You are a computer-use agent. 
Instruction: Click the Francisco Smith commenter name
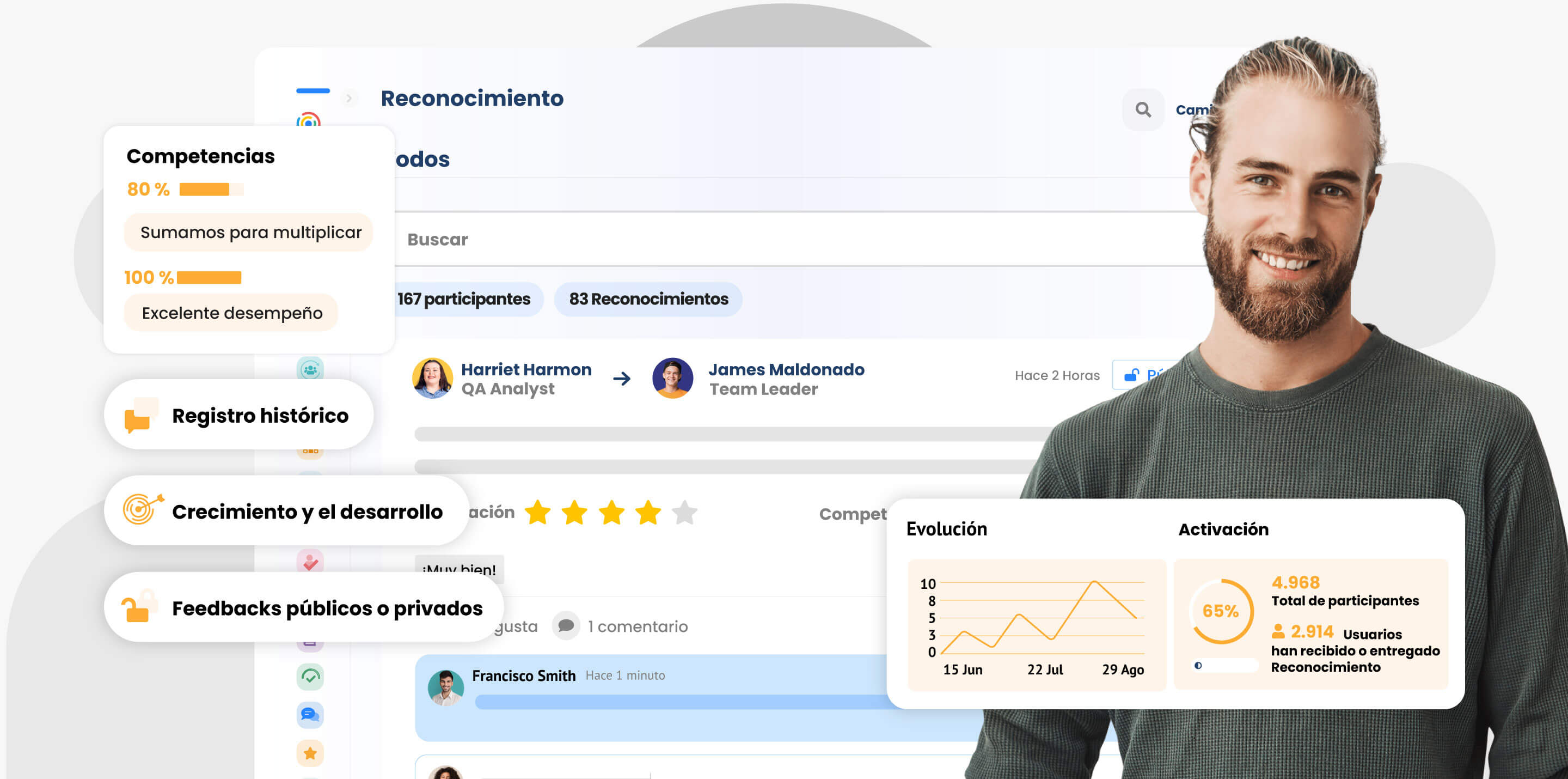[x=523, y=675]
